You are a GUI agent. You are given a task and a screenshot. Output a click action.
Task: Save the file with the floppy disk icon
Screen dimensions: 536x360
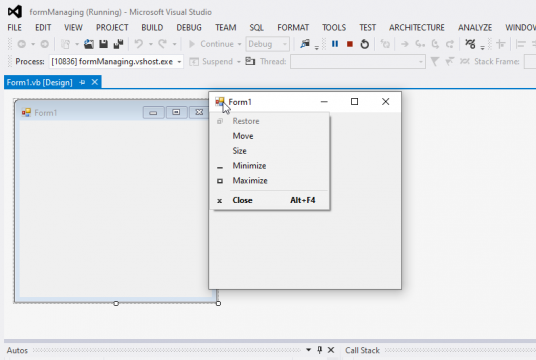(x=103, y=44)
